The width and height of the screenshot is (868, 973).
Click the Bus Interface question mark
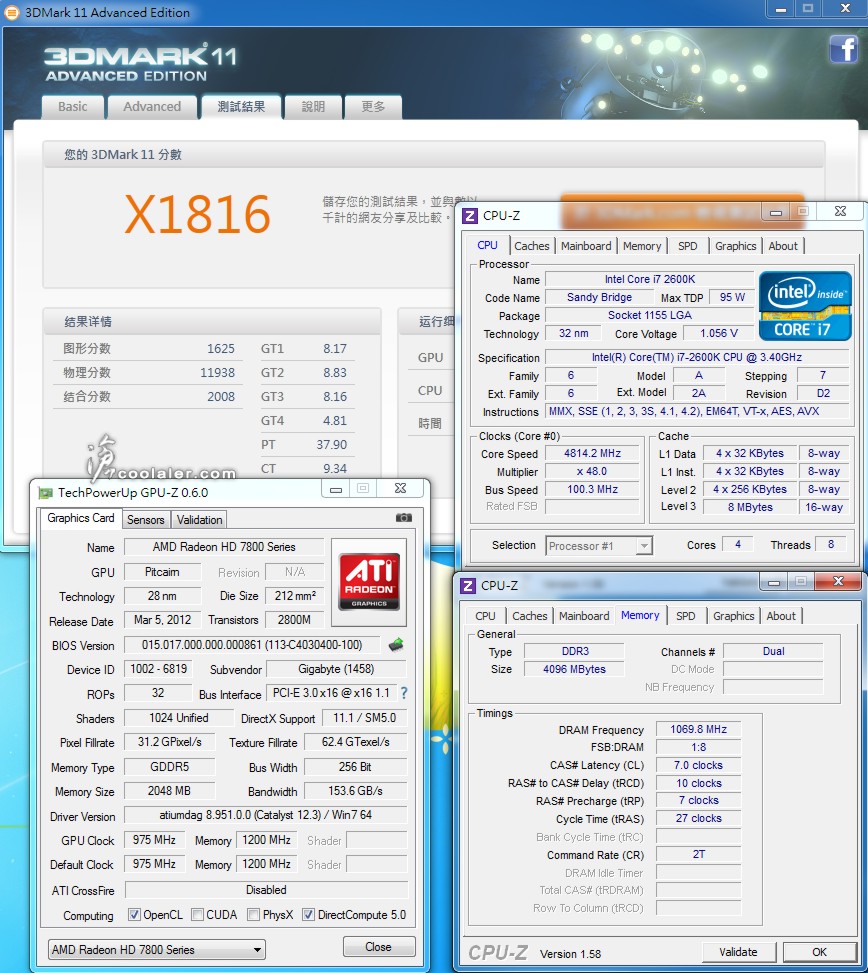click(x=405, y=693)
